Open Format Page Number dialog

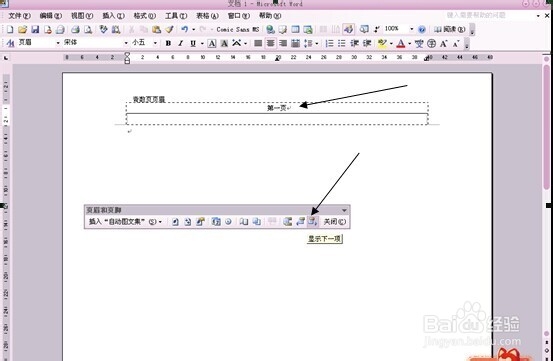[x=201, y=222]
